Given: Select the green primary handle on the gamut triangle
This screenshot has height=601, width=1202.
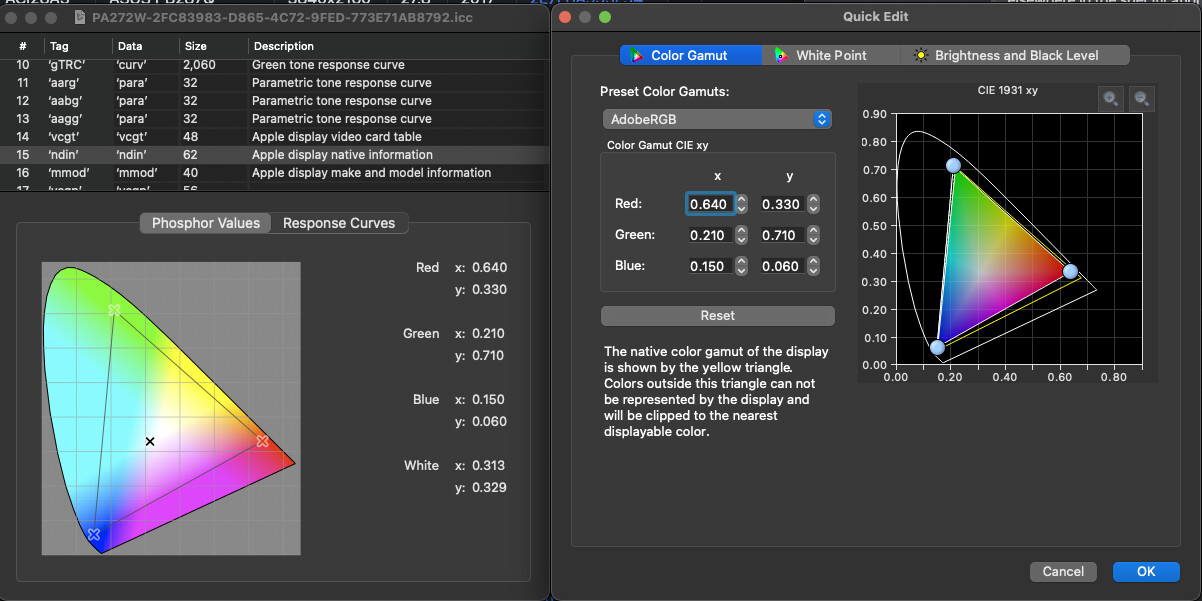Looking at the screenshot, I should [x=953, y=166].
